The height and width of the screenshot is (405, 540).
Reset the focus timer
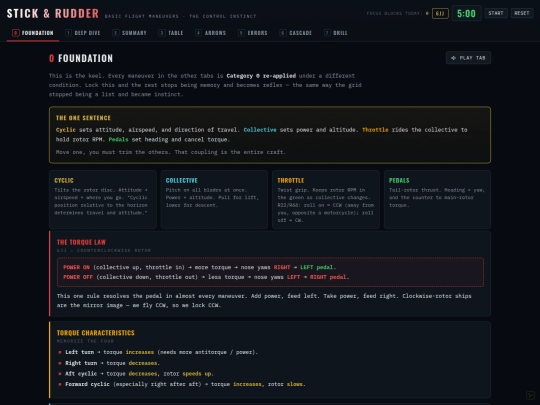tap(522, 13)
